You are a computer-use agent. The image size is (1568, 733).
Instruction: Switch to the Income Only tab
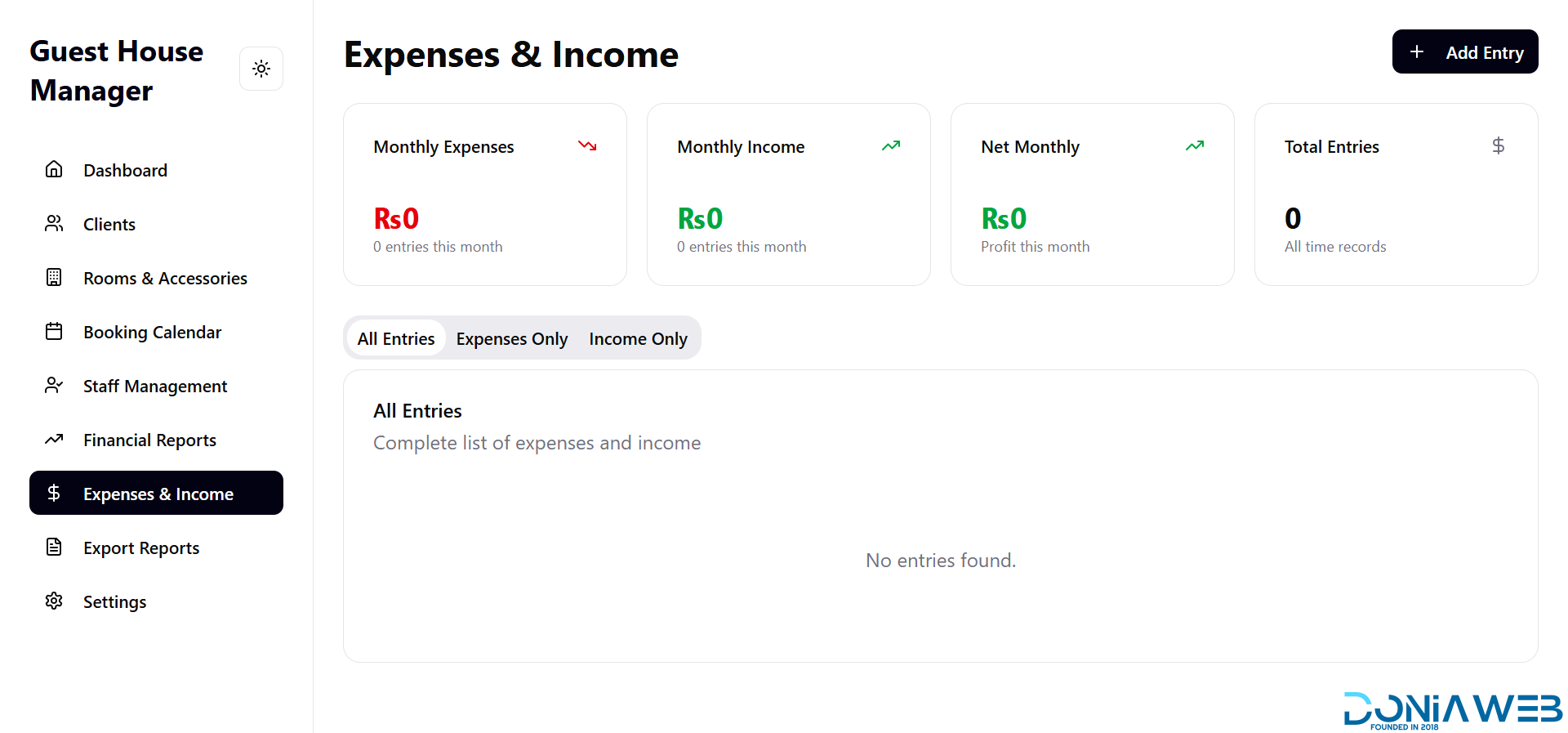click(638, 338)
